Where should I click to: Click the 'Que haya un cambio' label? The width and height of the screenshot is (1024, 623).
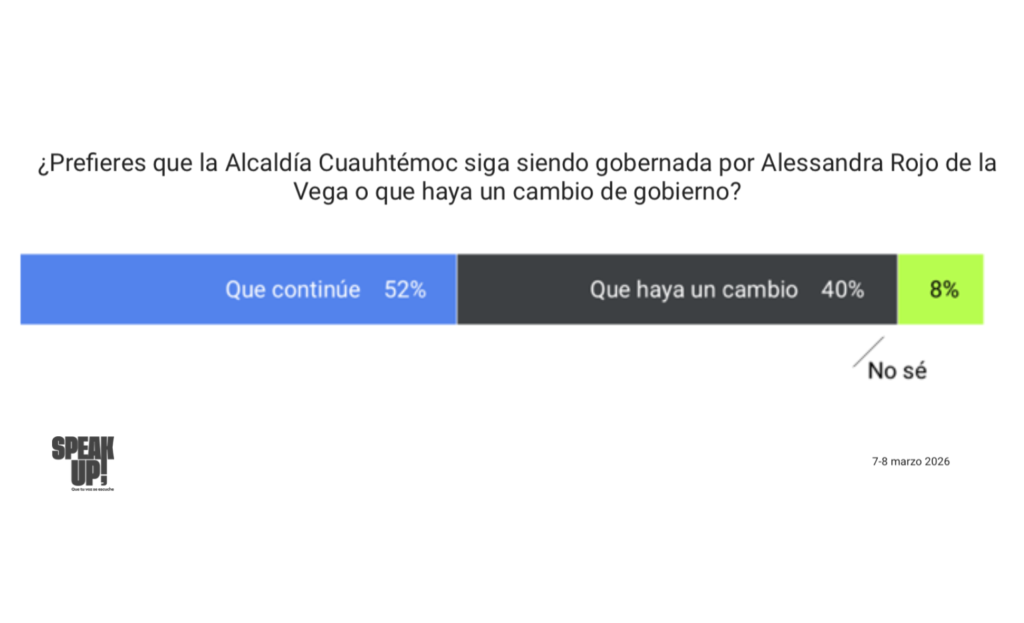point(693,290)
